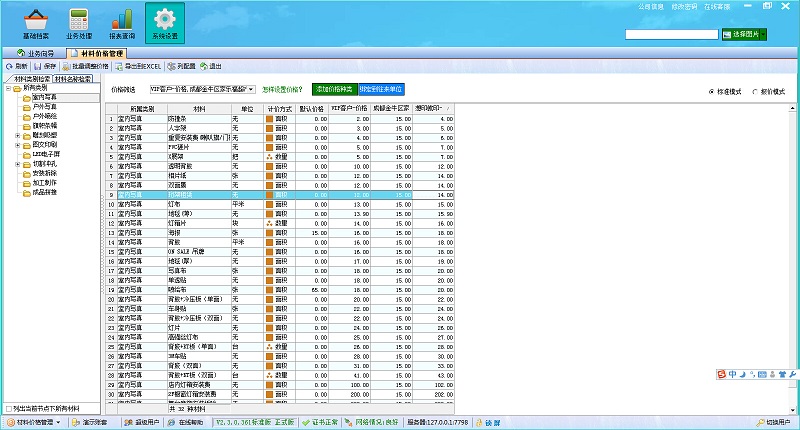Image resolution: width=800 pixels, height=430 pixels.
Task: Click the 系统设置 gear icon
Action: tap(164, 22)
